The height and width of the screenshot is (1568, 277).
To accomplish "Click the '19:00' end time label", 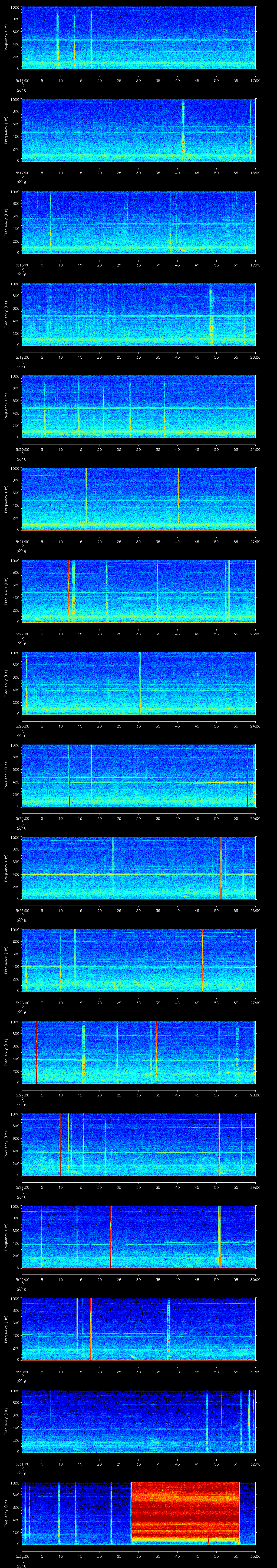I will point(256,265).
